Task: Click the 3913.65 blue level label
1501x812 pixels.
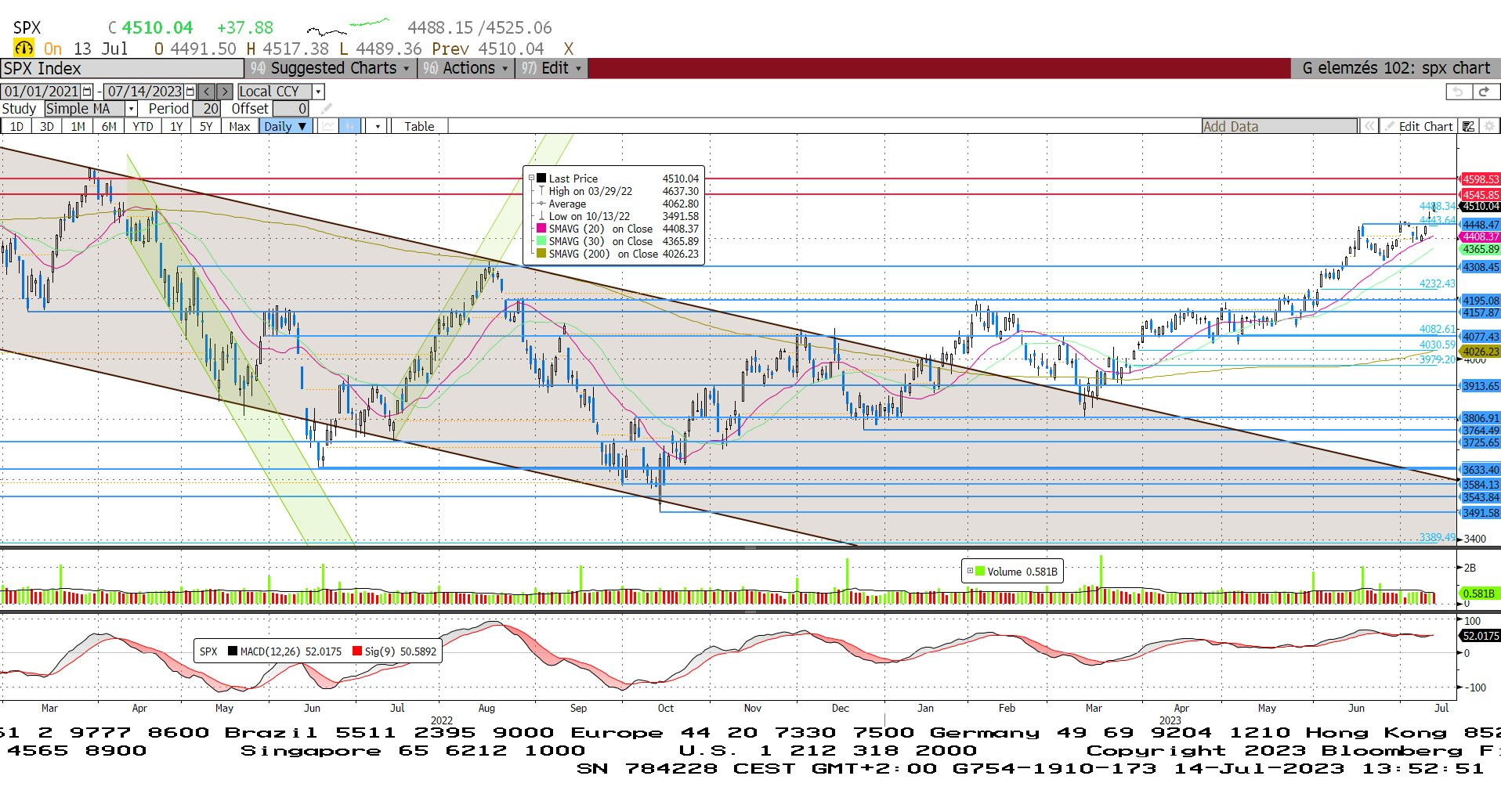Action: pyautogui.click(x=1480, y=386)
